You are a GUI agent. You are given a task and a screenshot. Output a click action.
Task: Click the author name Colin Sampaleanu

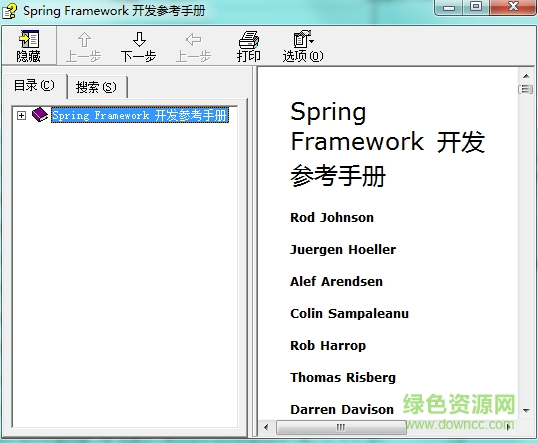click(349, 313)
